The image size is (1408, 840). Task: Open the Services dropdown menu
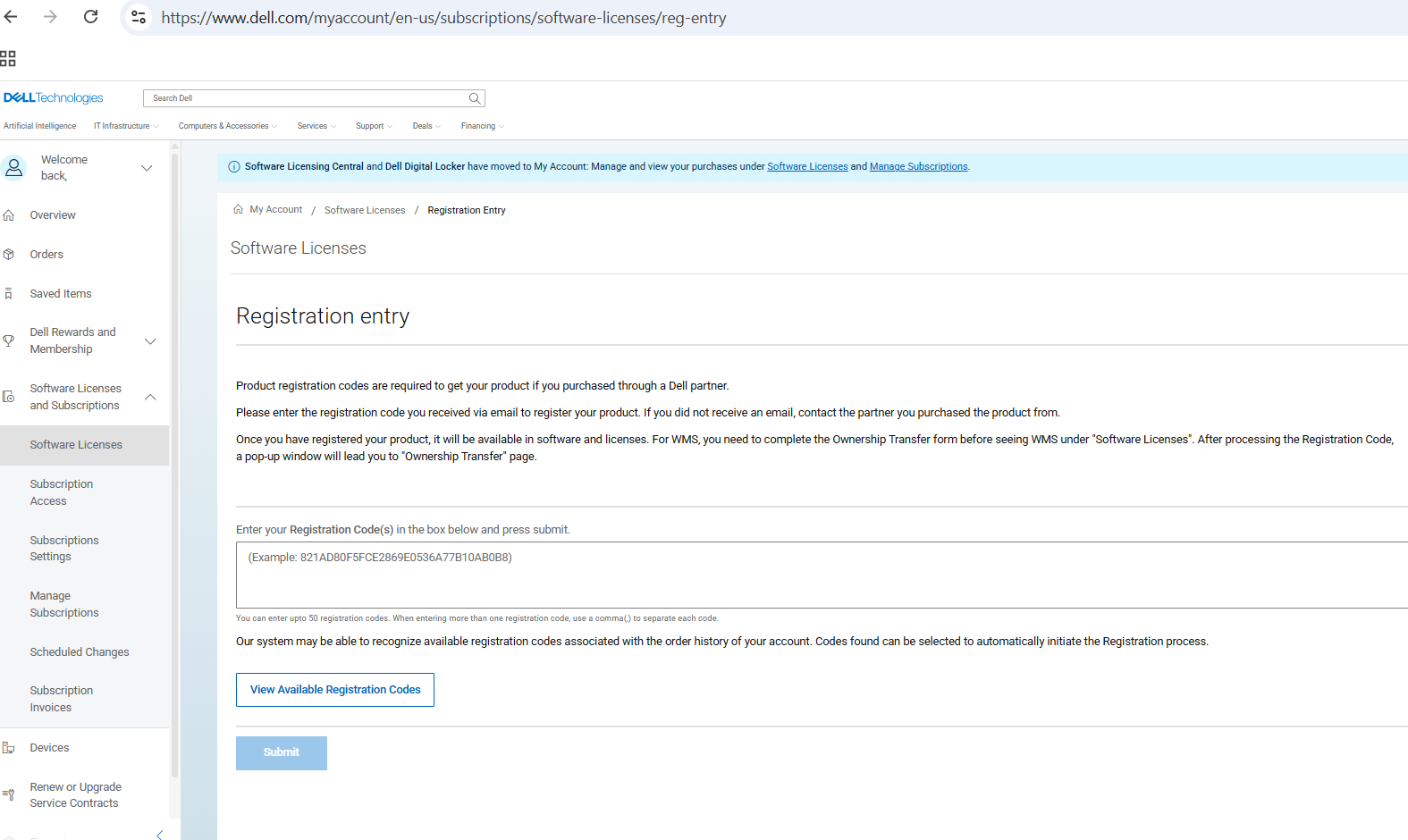(316, 126)
